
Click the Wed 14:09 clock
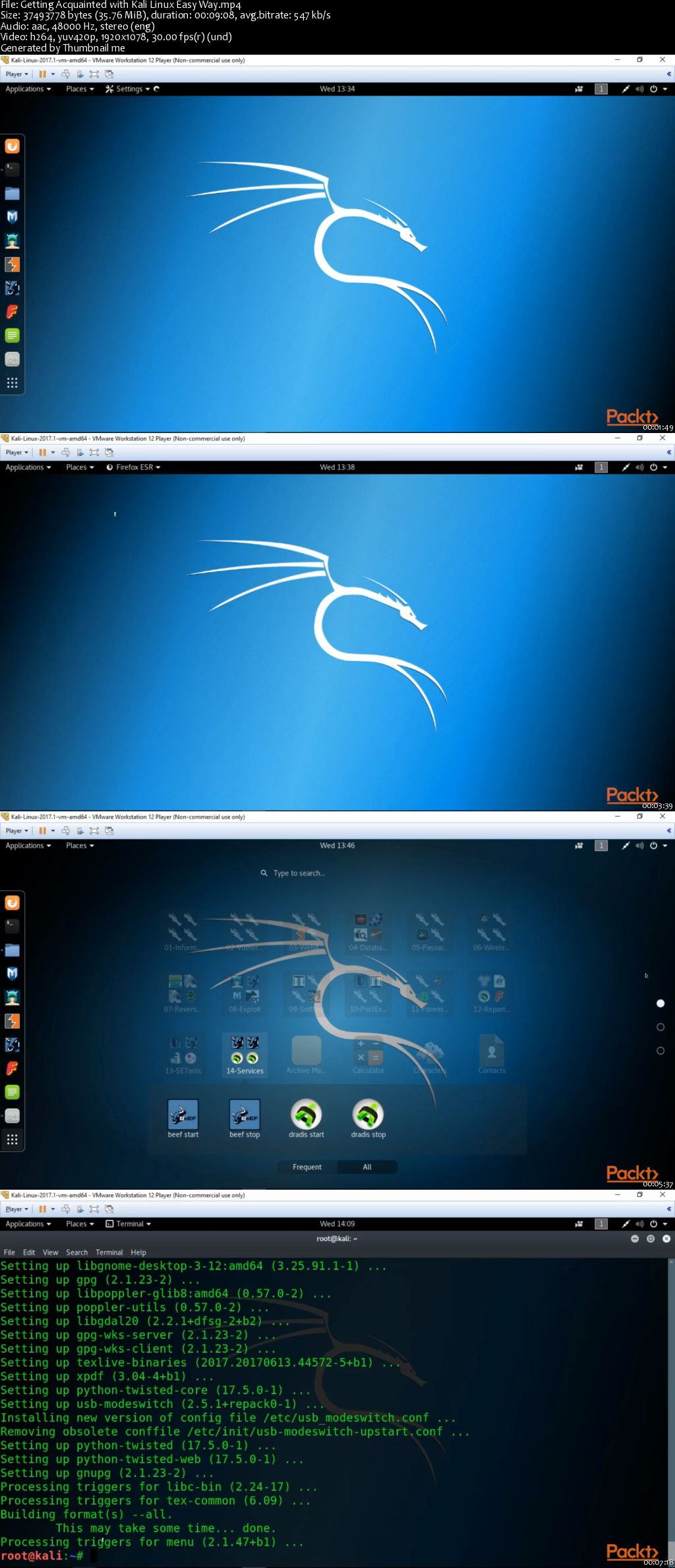337,1224
